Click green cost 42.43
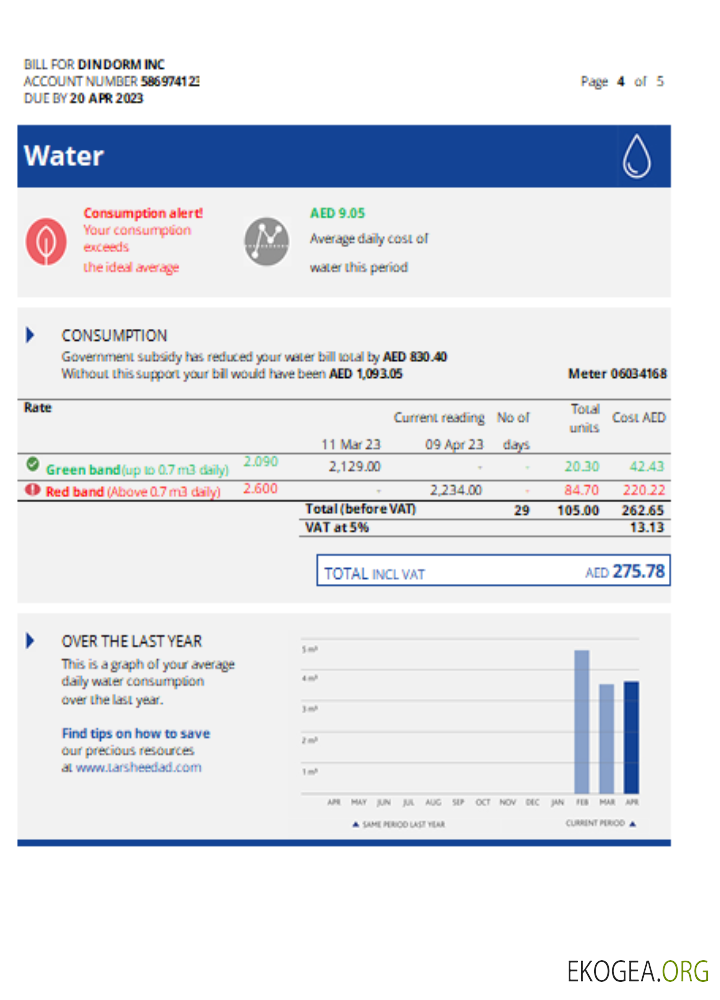Screen dimensions: 720x1000 coord(647,467)
